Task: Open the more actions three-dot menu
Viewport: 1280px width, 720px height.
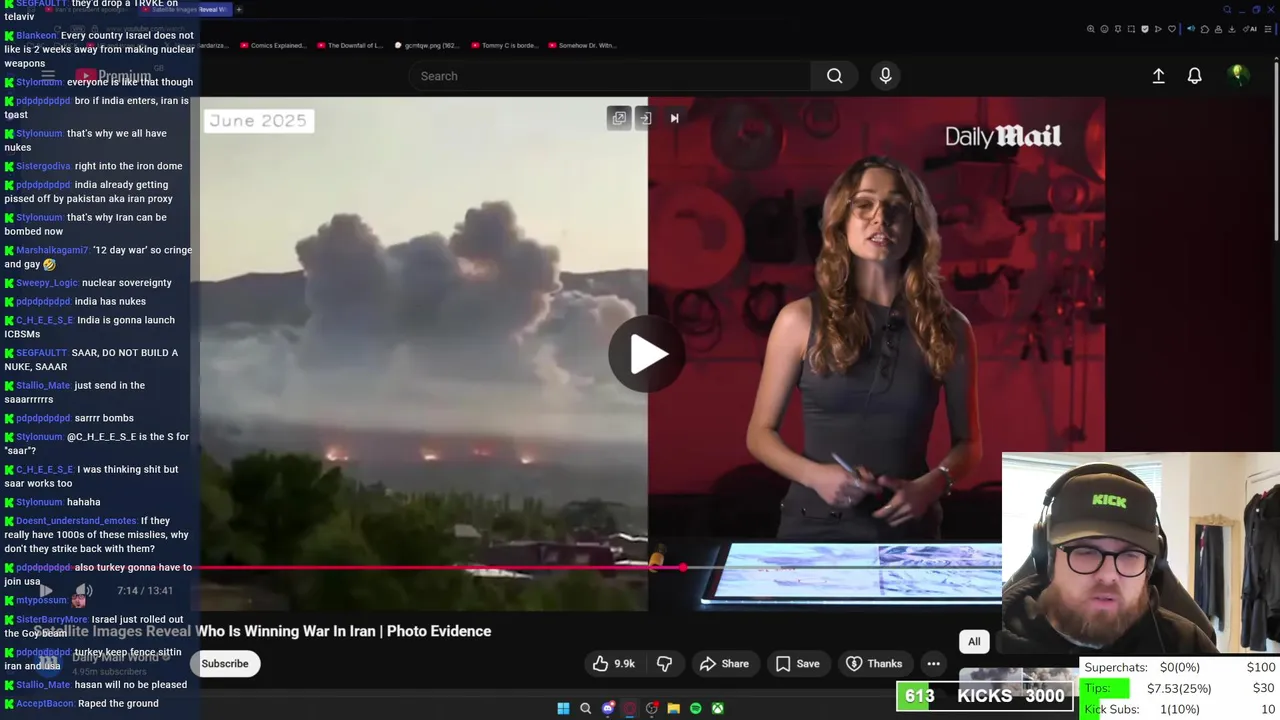Action: click(x=933, y=663)
